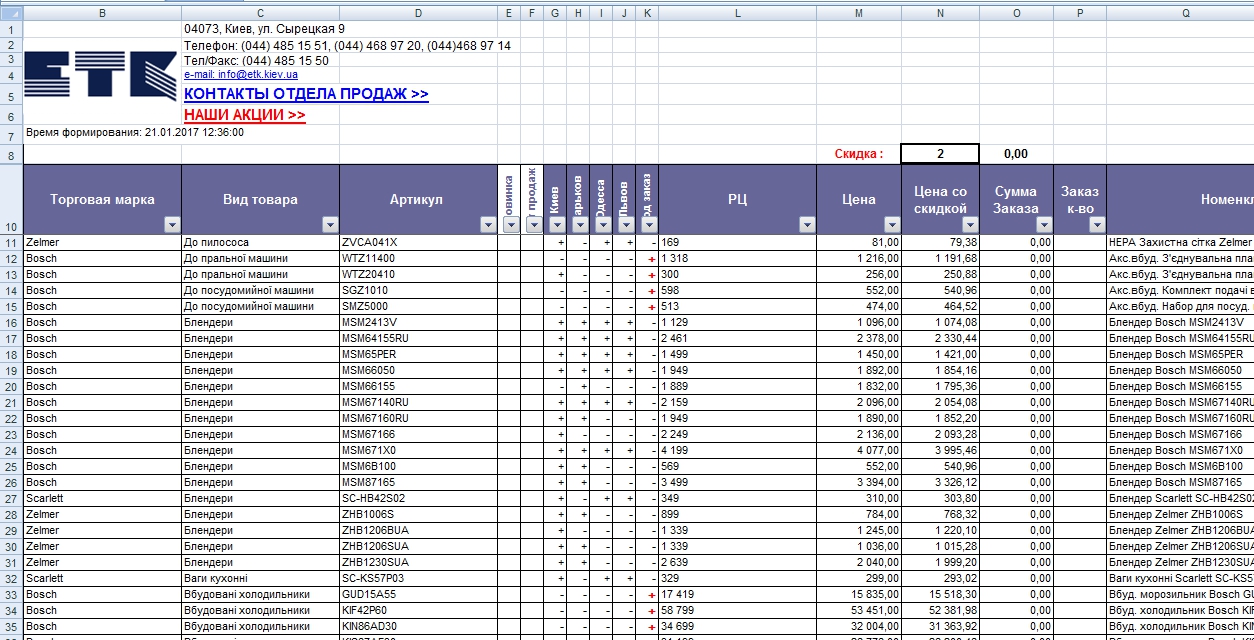Select article cell SMZ5000

tap(418, 306)
